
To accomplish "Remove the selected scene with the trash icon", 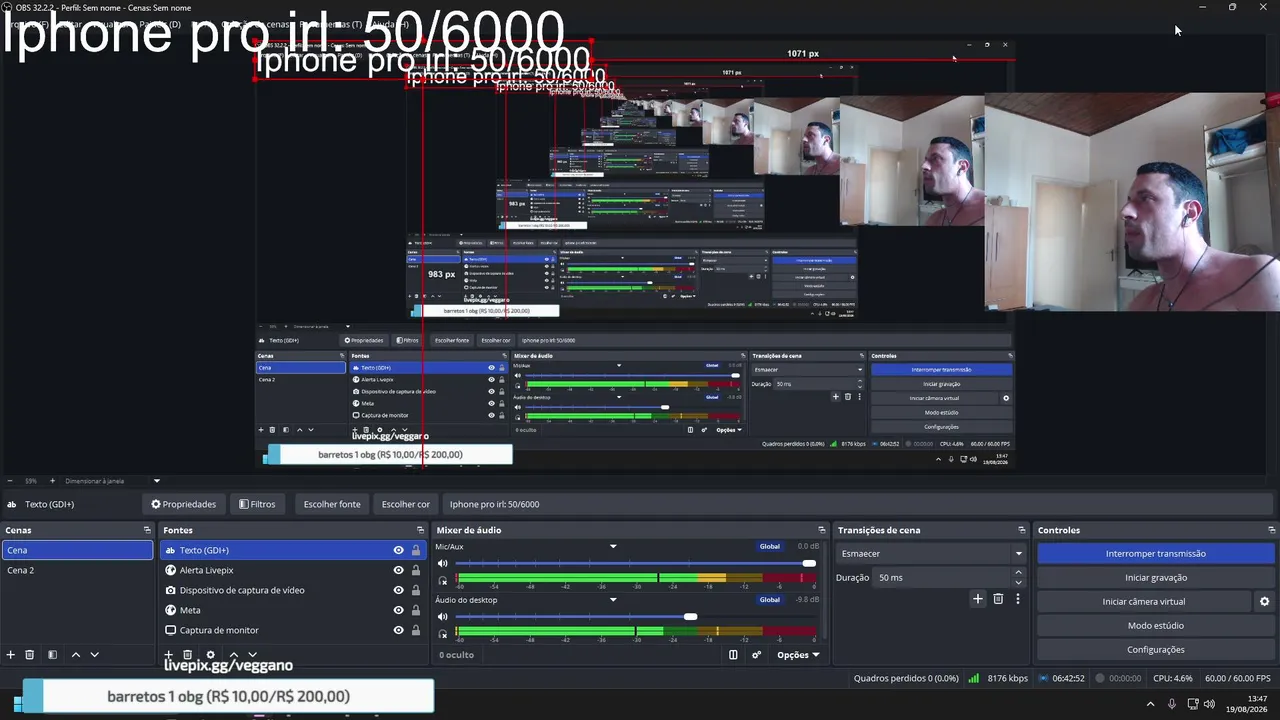I will tap(30, 655).
